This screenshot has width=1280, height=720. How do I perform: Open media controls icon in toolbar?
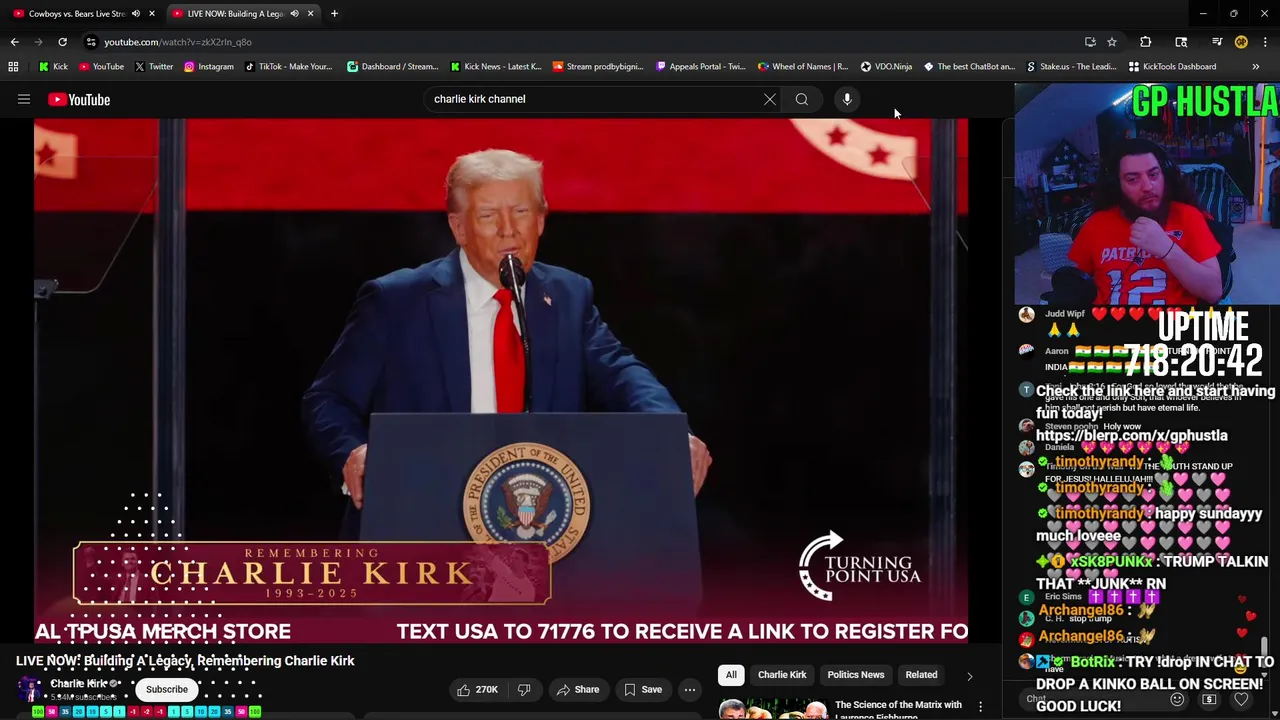(1217, 42)
